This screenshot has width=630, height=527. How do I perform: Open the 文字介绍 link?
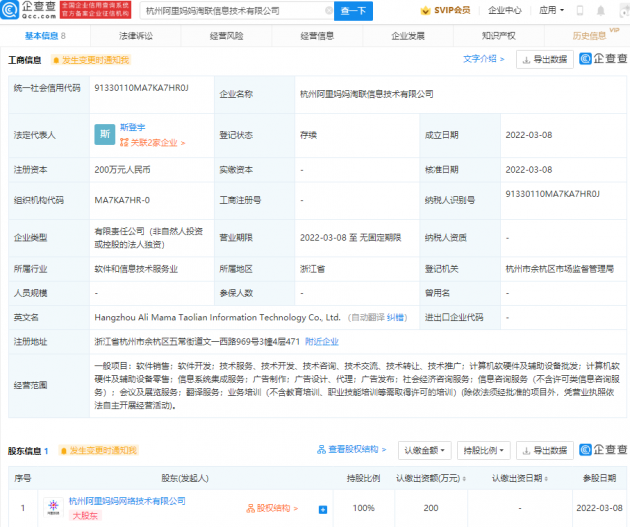[484, 59]
